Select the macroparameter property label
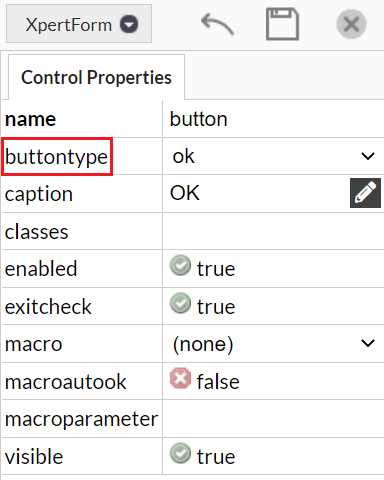The image size is (384, 480). [x=81, y=419]
